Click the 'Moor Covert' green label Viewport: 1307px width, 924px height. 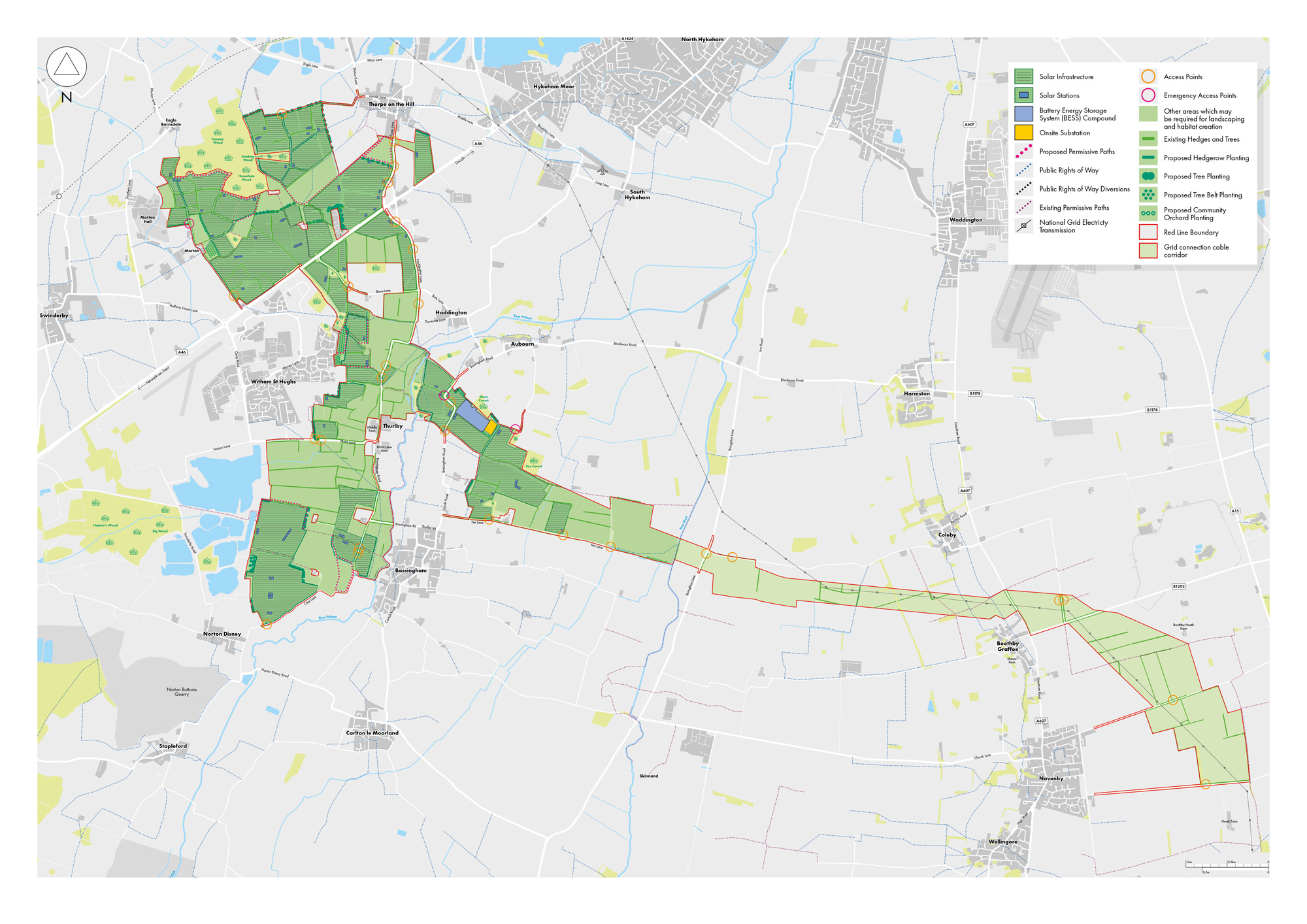click(484, 399)
